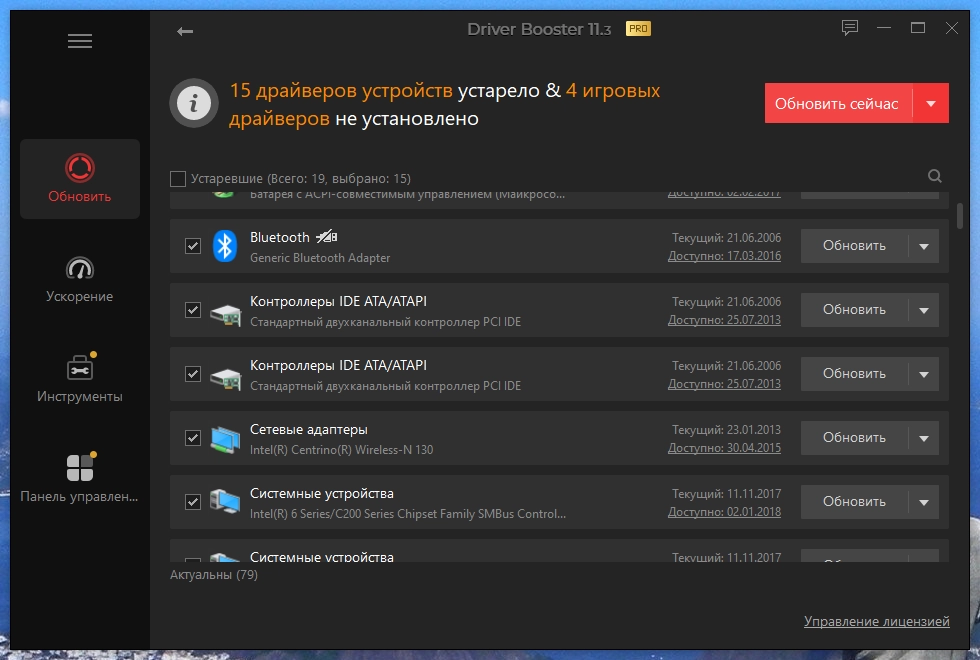Open Bluetooth available version 17.03.2016 link
This screenshot has width=980, height=660.
(x=724, y=256)
